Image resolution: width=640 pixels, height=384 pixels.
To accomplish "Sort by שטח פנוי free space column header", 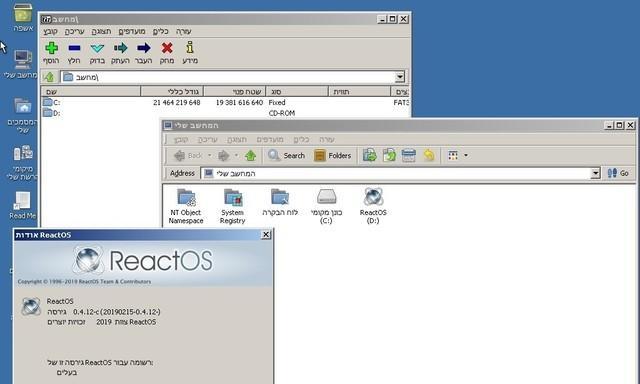I will click(x=234, y=91).
